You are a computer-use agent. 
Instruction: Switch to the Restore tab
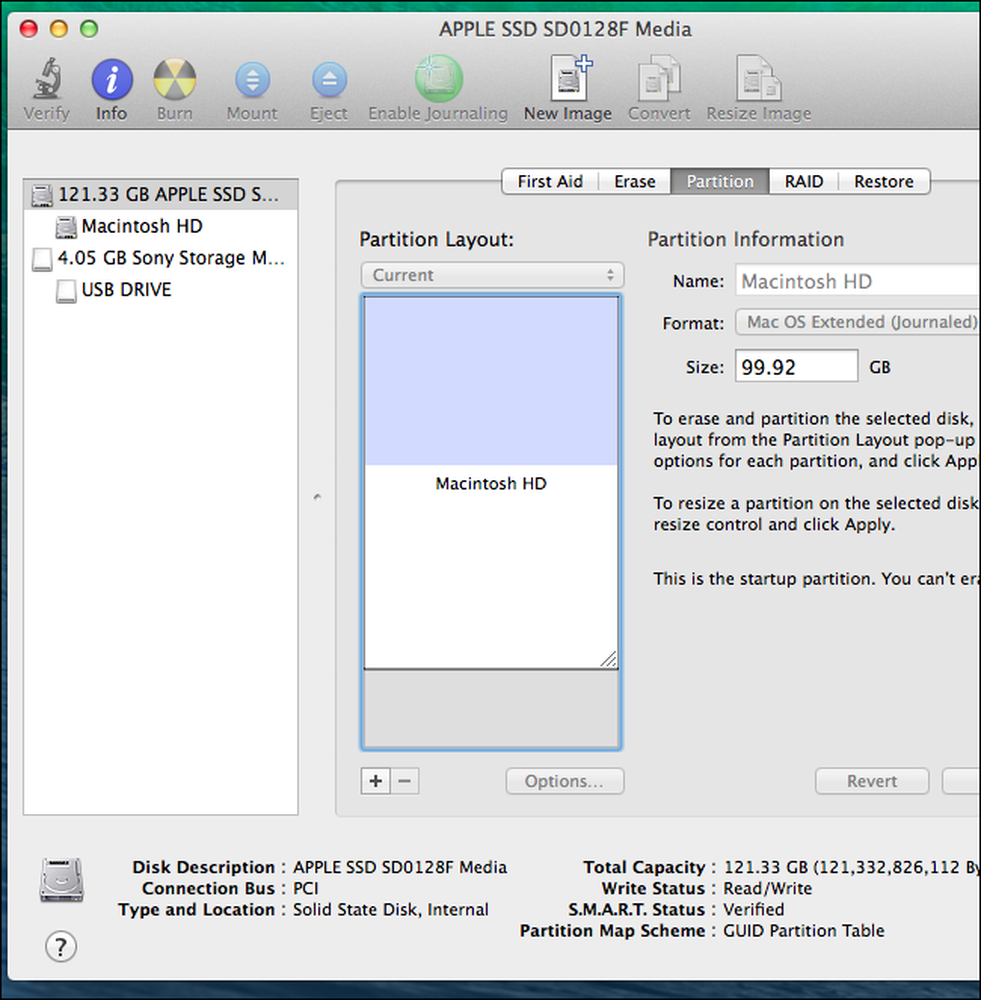pyautogui.click(x=884, y=182)
